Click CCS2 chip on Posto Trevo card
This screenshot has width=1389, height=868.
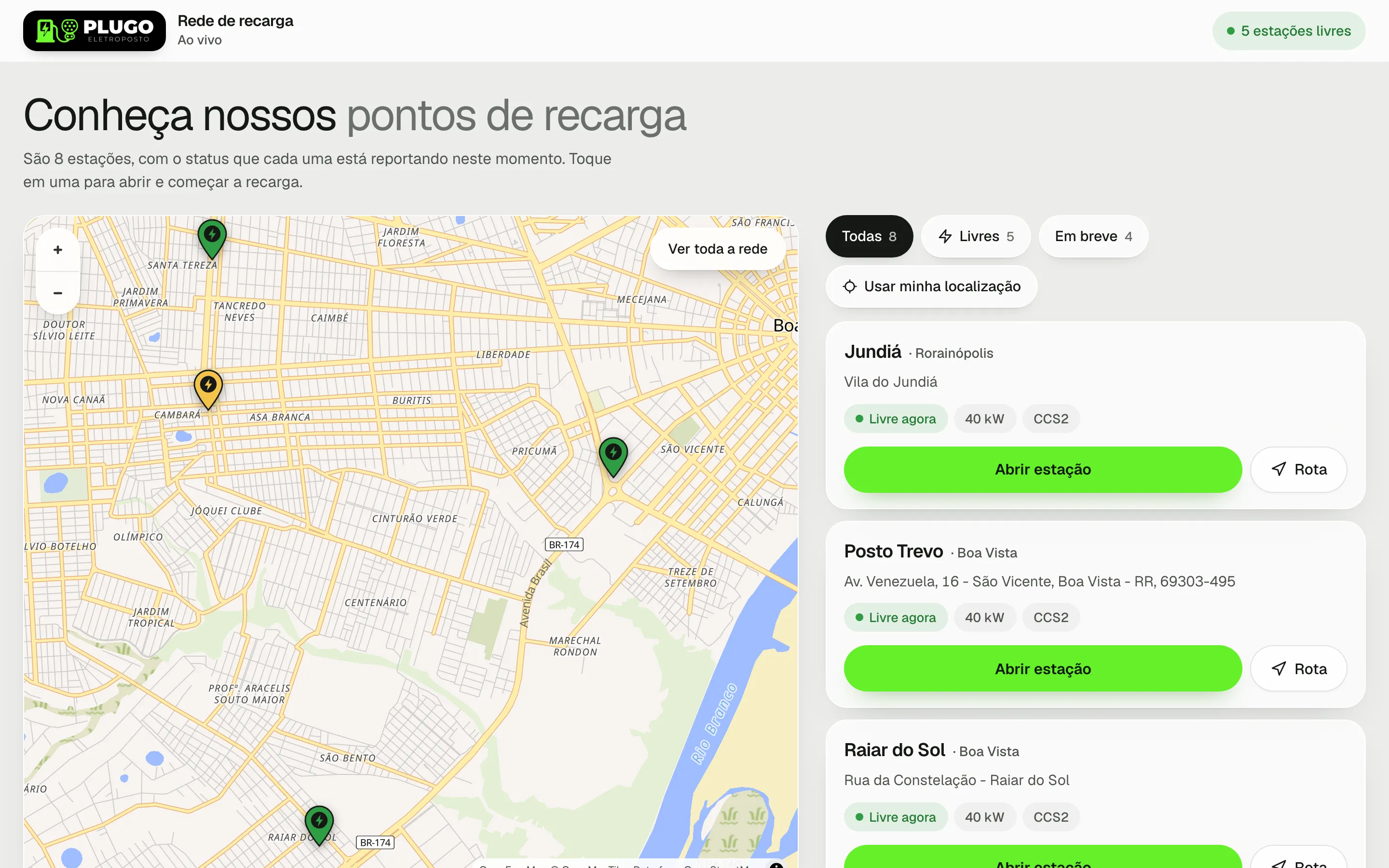(1051, 617)
